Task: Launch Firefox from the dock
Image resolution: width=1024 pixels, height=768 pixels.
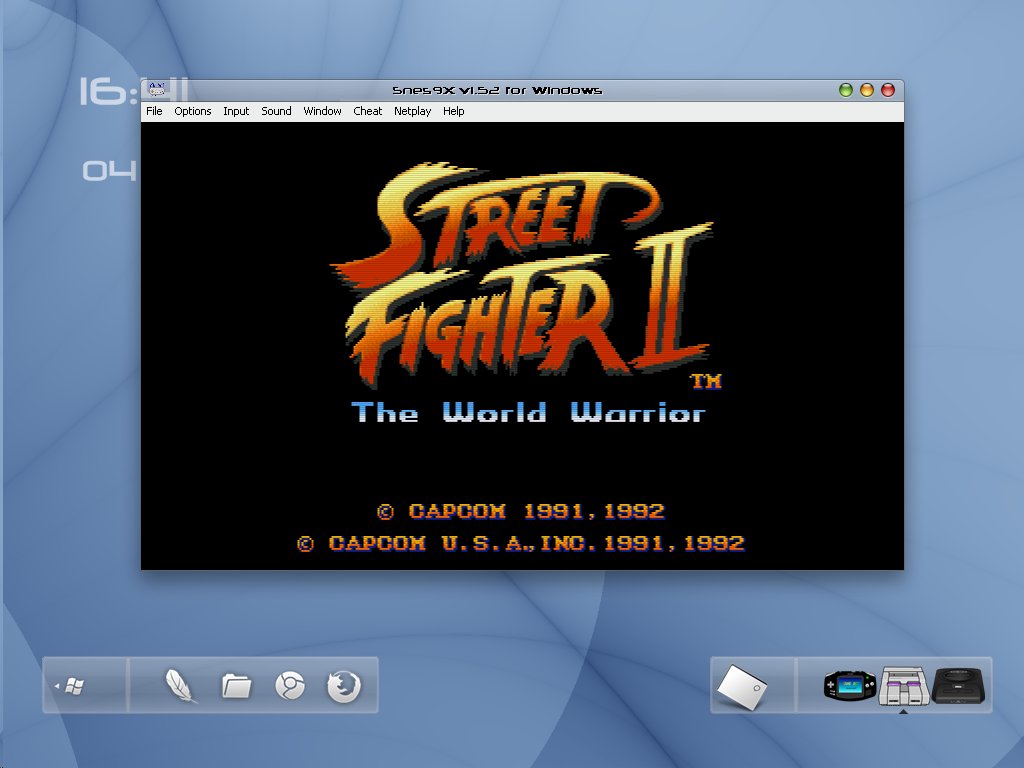Action: [x=344, y=686]
